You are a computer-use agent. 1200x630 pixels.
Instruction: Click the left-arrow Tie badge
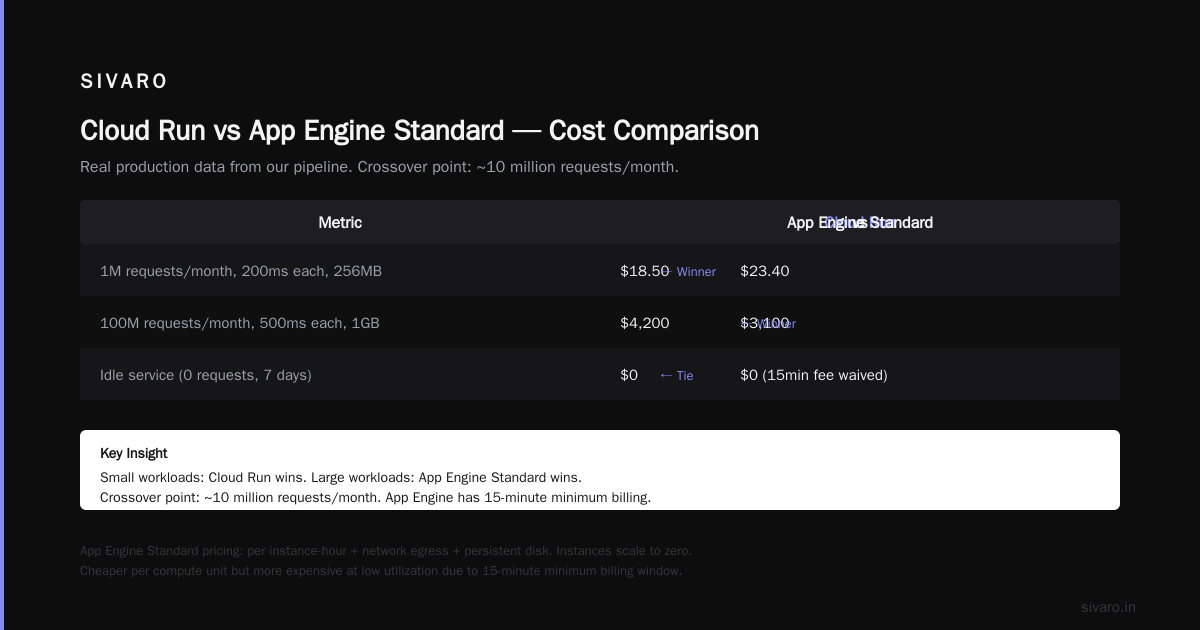pyautogui.click(x=677, y=376)
